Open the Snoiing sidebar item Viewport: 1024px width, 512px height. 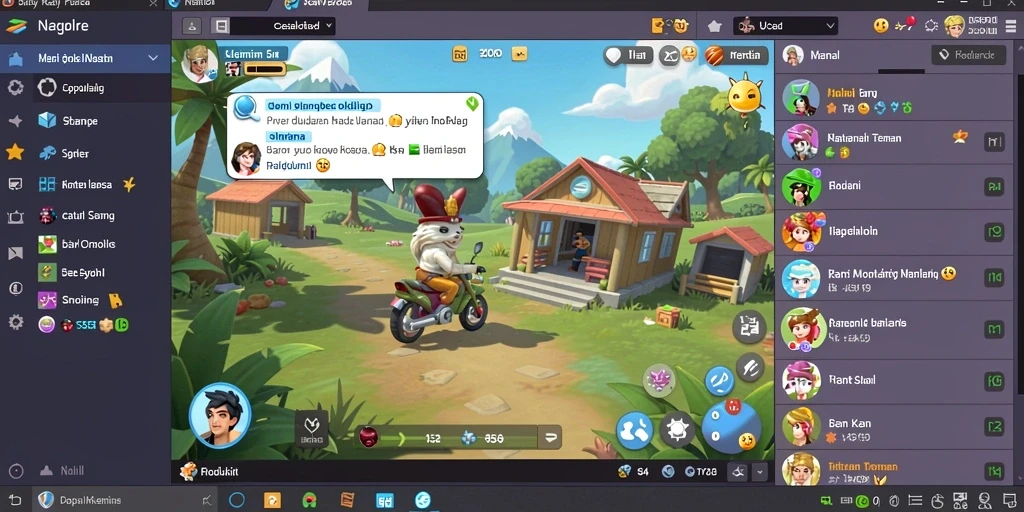tap(80, 300)
